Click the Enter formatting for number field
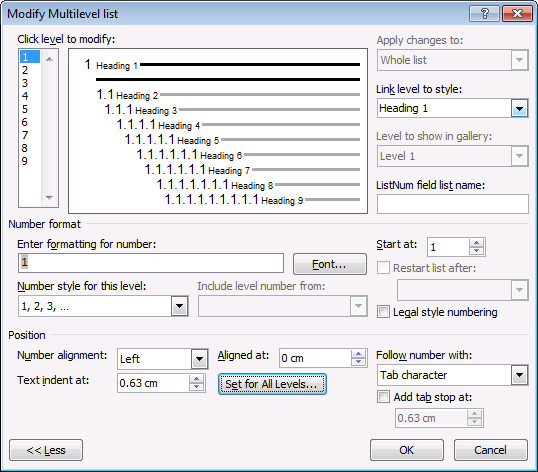Image resolution: width=538 pixels, height=472 pixels. coord(151,263)
